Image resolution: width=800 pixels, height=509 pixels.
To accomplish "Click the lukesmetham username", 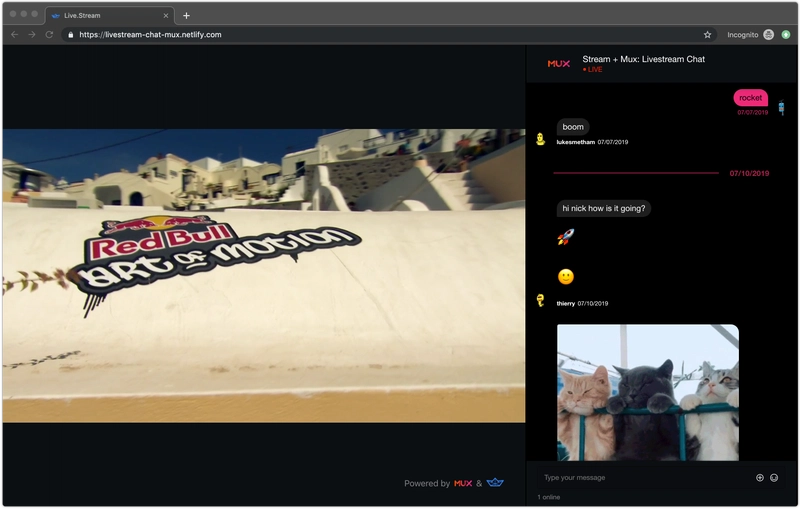I will click(576, 142).
